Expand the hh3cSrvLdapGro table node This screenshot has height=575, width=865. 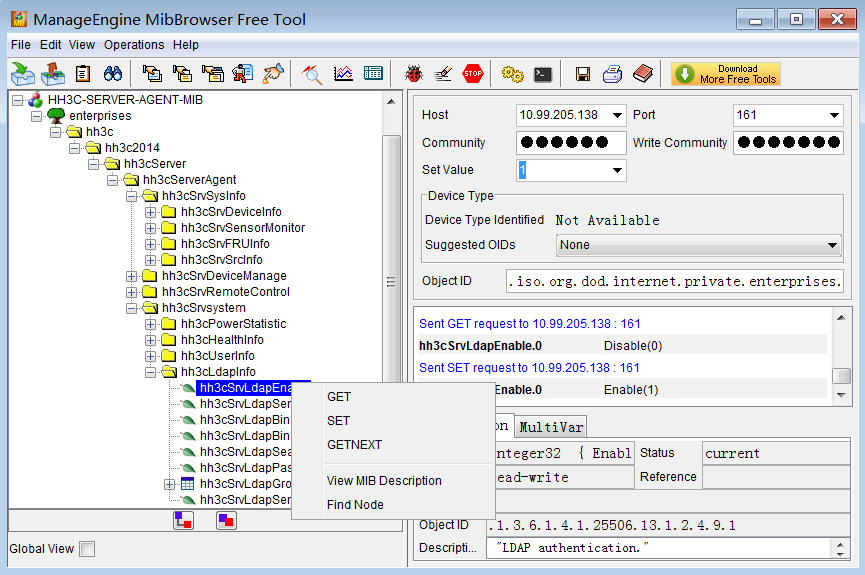coord(169,485)
